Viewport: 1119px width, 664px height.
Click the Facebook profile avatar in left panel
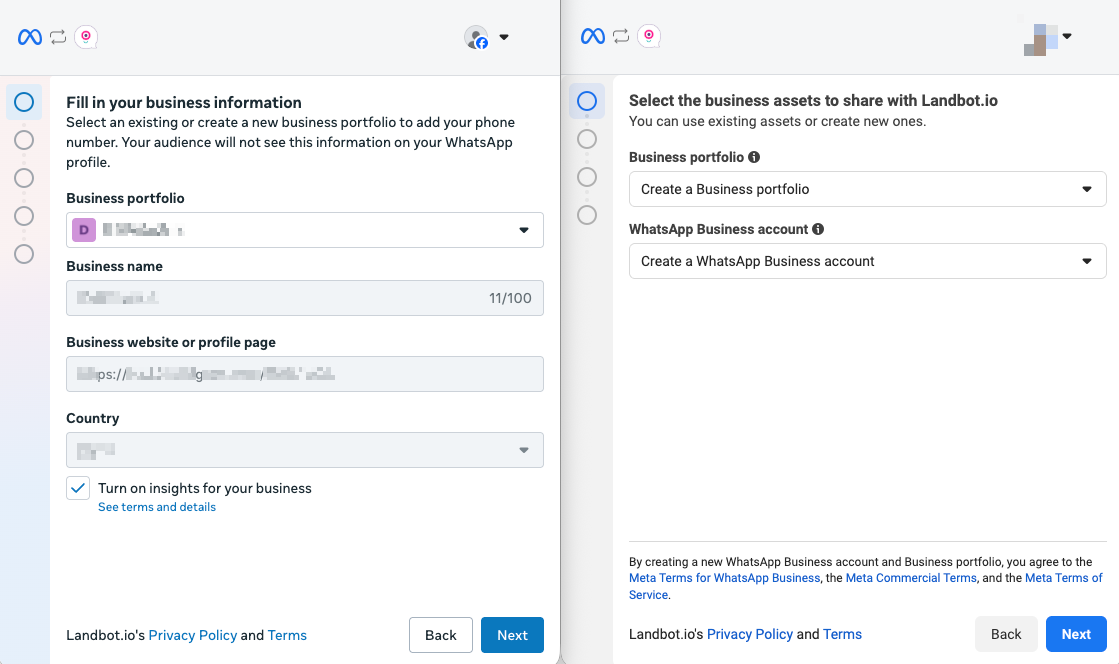[x=476, y=37]
